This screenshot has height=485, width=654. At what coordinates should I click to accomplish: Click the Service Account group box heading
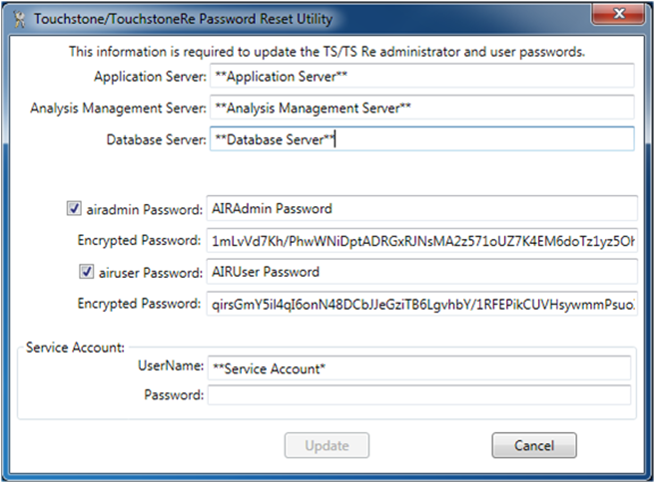[x=75, y=347]
